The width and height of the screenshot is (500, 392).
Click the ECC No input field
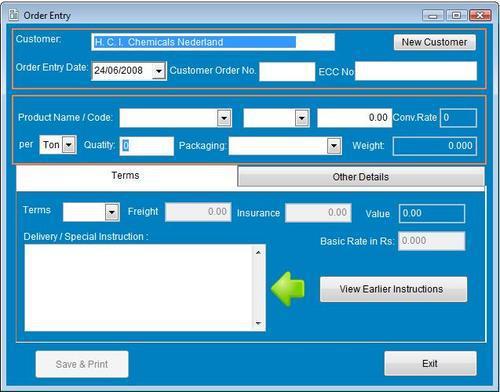point(416,71)
